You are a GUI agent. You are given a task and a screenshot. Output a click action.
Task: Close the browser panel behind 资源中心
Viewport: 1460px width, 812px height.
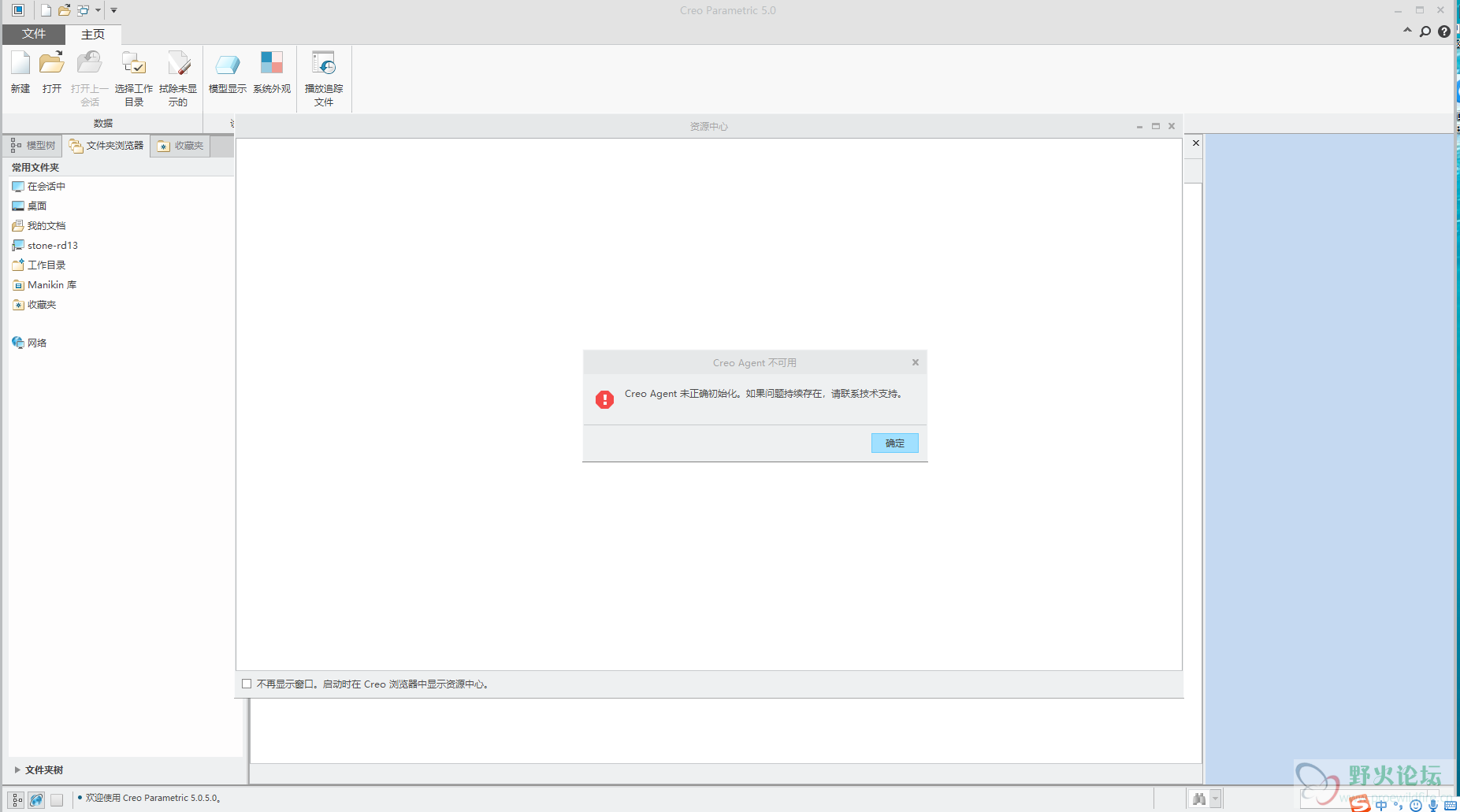click(1196, 143)
